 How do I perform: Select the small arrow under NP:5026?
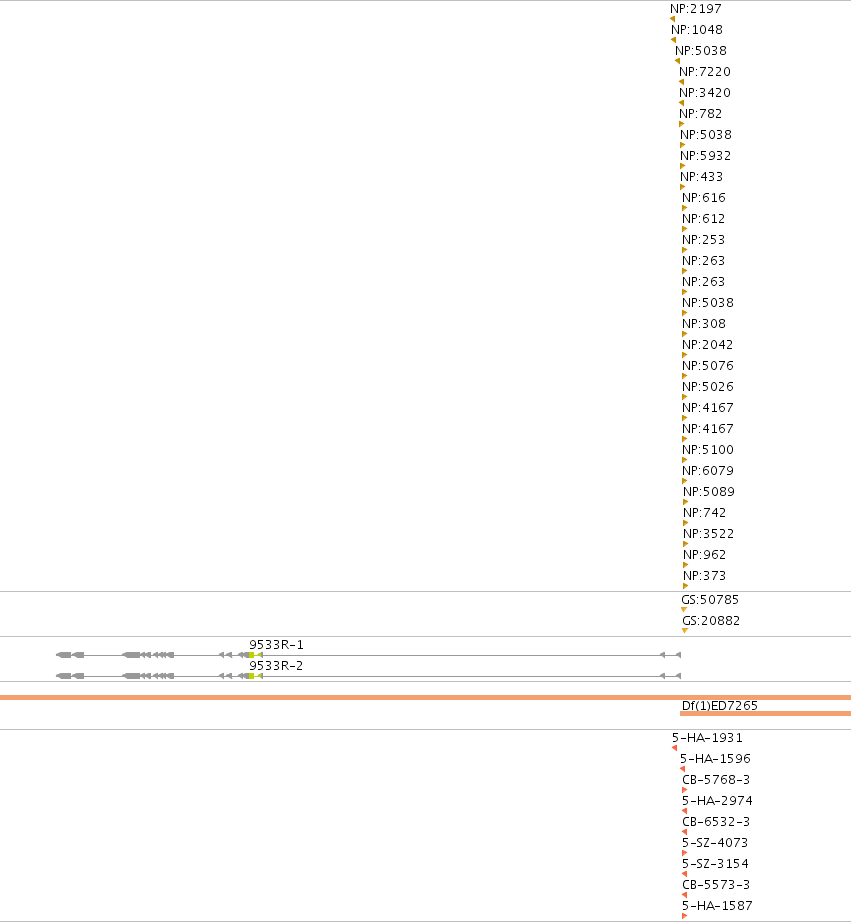tap(685, 397)
